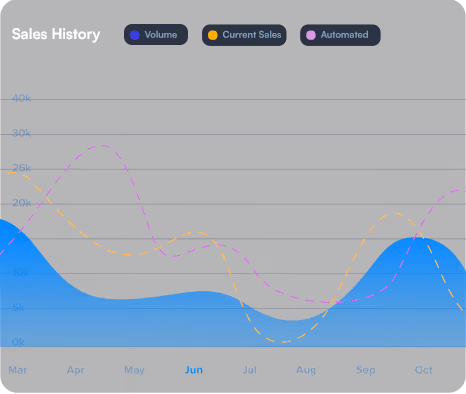This screenshot has height=394, width=466.
Task: Select the Jul month label
Action: pos(249,370)
